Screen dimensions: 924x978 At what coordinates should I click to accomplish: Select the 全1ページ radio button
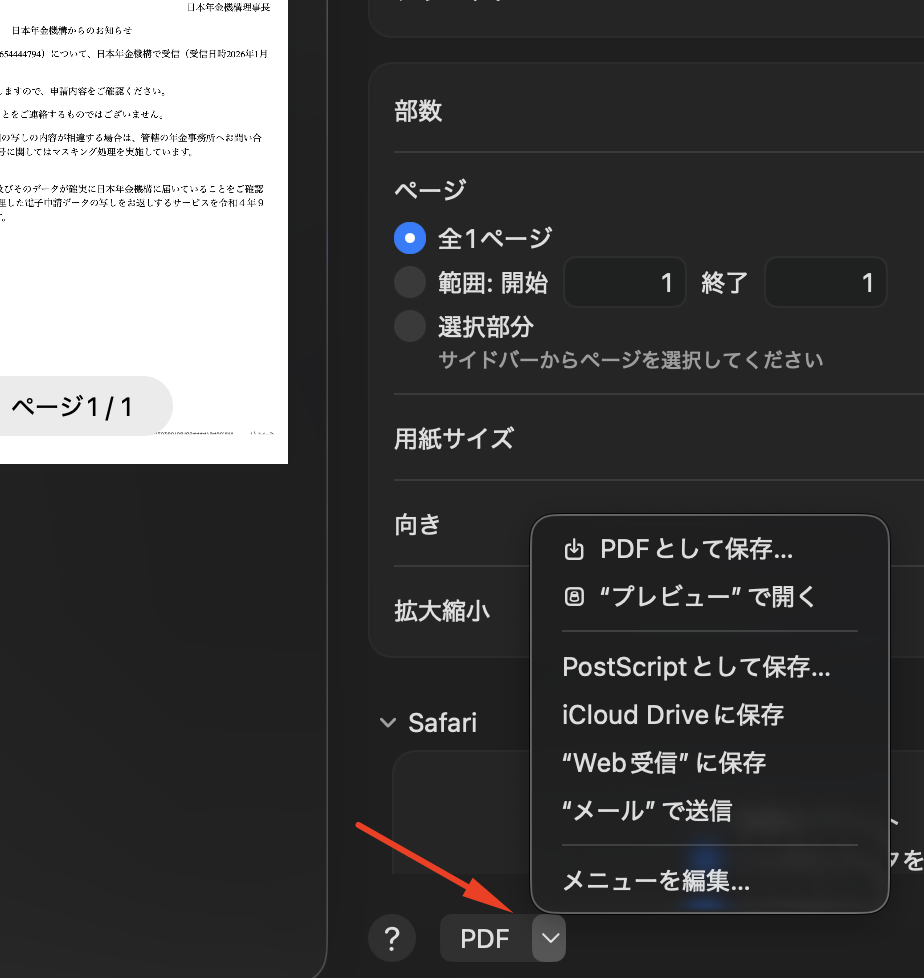click(x=410, y=238)
